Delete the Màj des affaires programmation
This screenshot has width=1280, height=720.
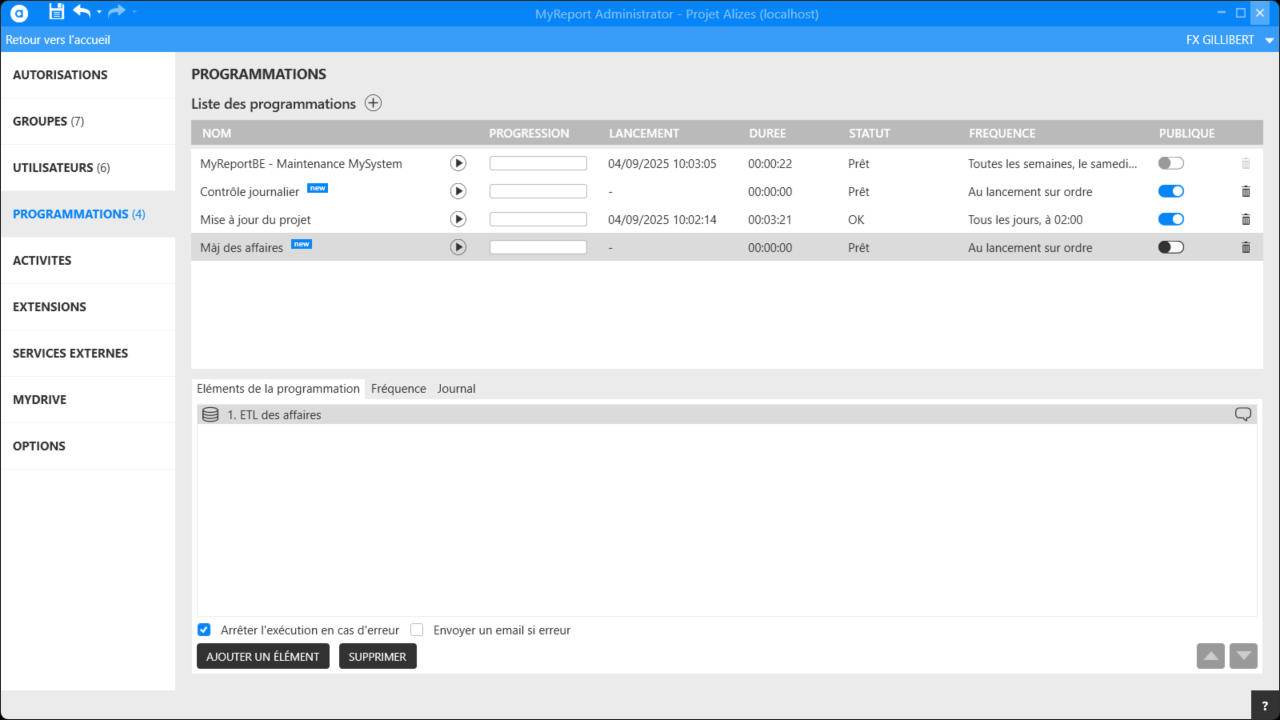coord(1245,247)
